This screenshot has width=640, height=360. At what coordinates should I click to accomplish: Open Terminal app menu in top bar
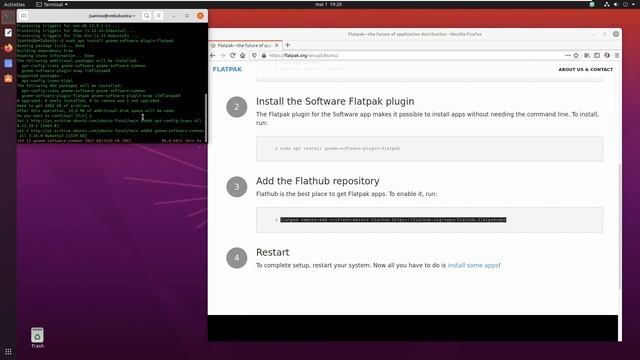[52, 4]
